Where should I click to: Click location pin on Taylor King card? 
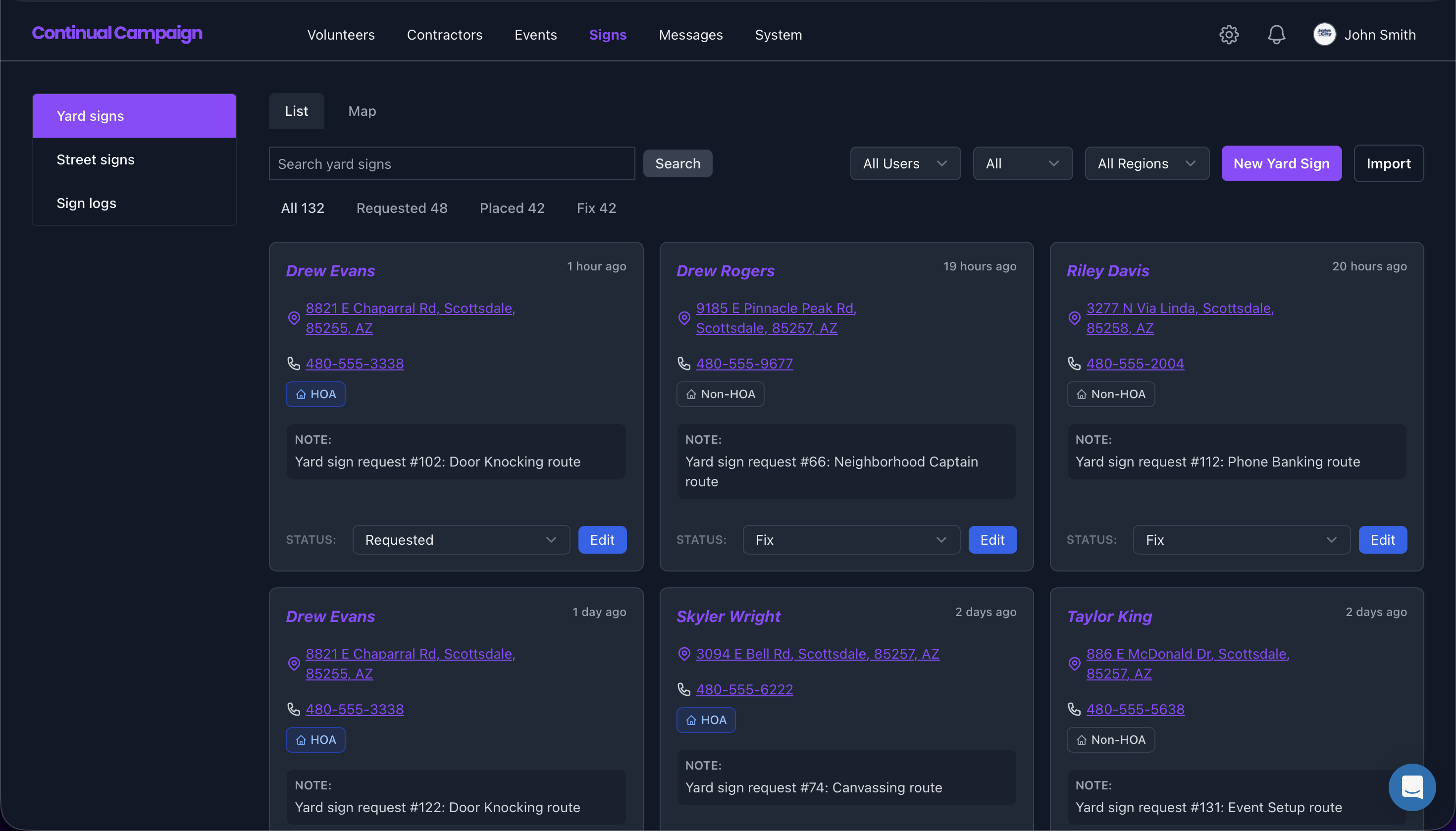pyautogui.click(x=1074, y=663)
